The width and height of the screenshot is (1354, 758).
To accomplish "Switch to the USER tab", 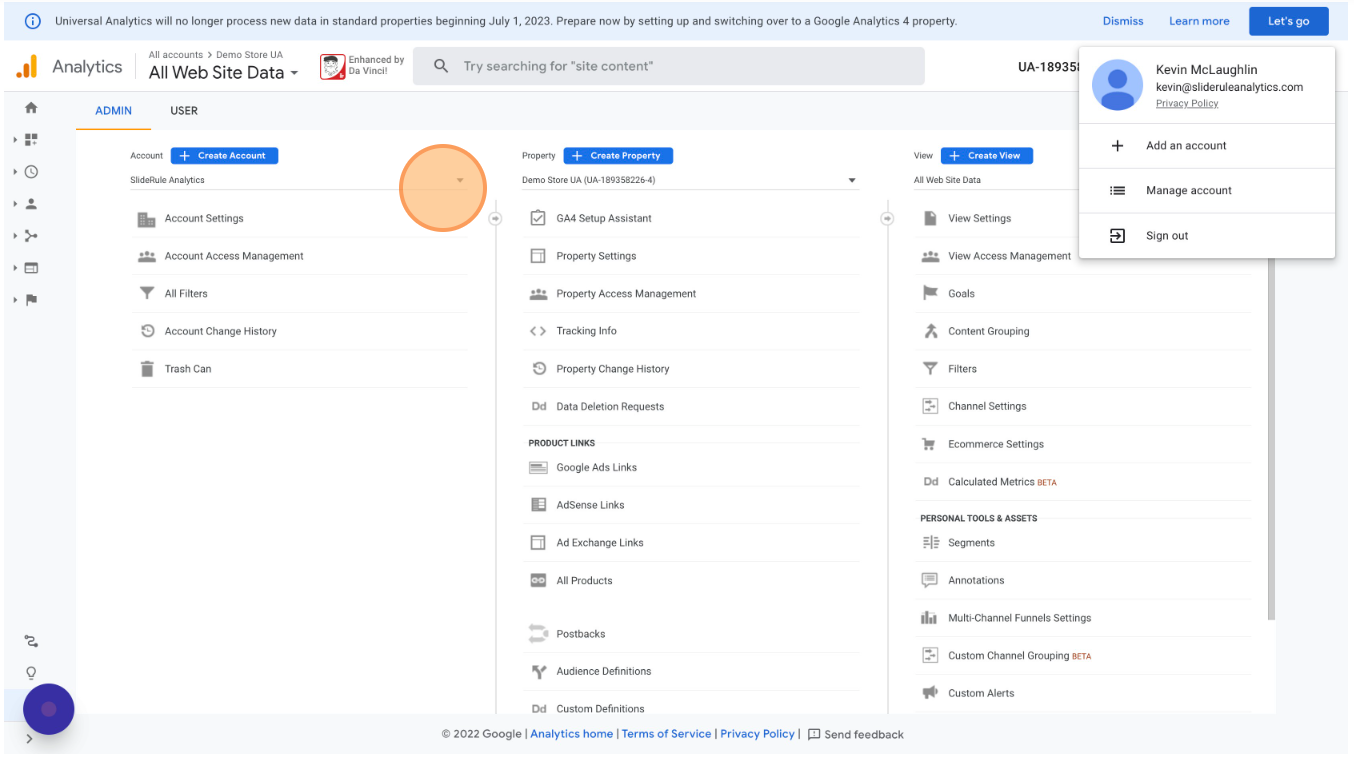I will tap(184, 111).
